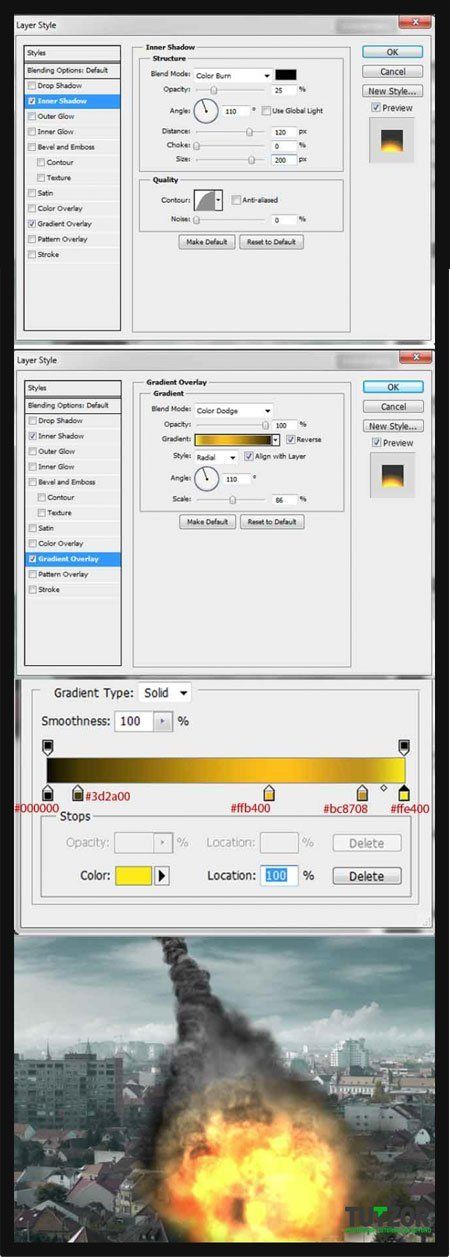Click Make Default in Inner Shadow dialog
Viewport: 450px width, 1257px height.
pyautogui.click(x=206, y=242)
